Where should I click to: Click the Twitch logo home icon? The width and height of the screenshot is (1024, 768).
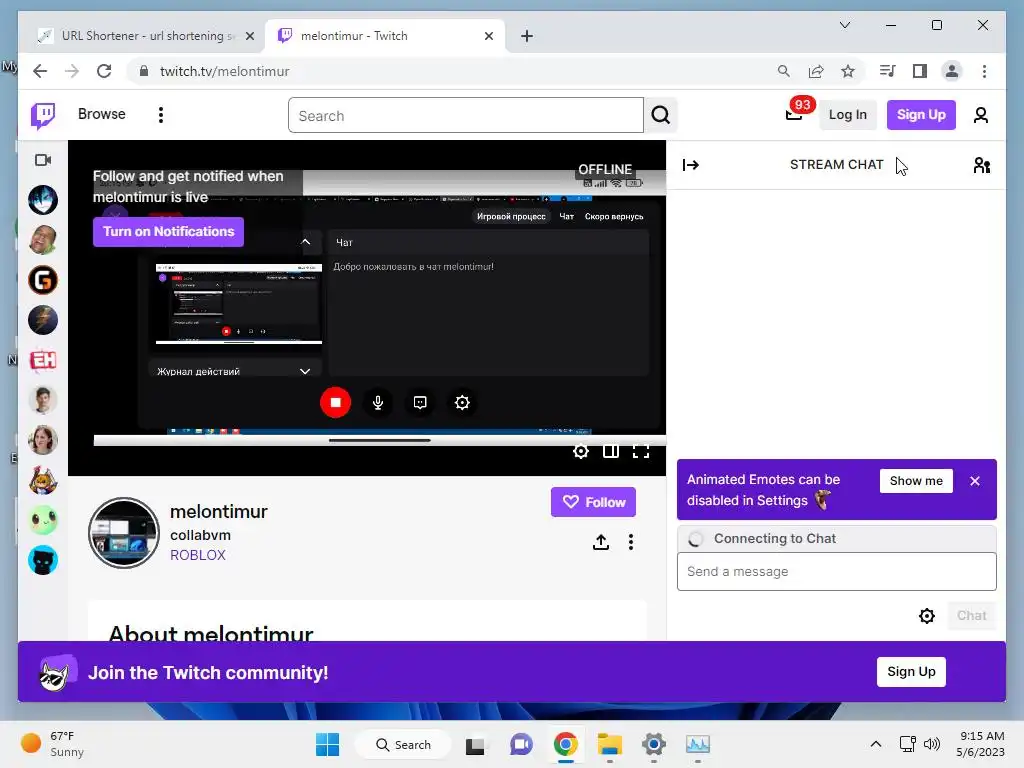[43, 116]
